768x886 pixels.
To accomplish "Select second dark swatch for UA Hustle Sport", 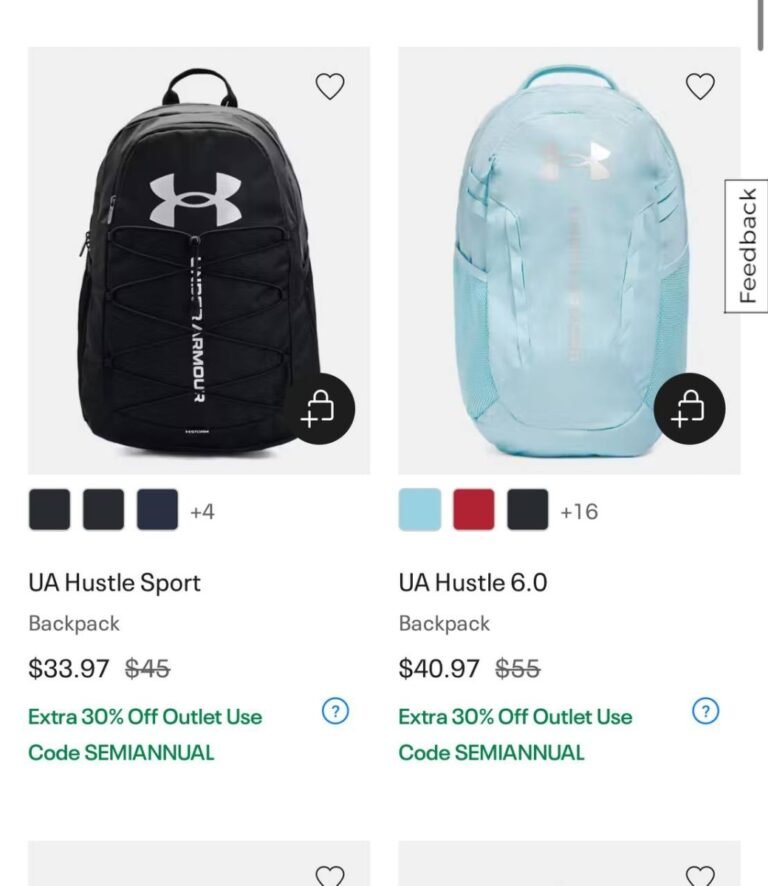I will coord(103,510).
